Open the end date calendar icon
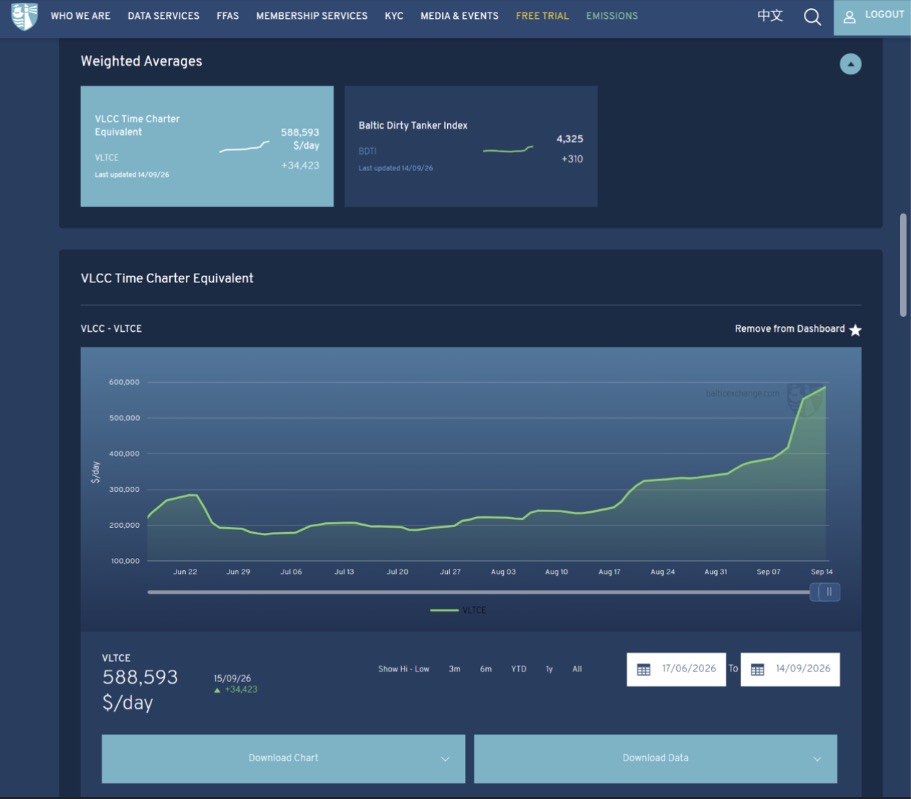The image size is (911, 799). (x=757, y=669)
